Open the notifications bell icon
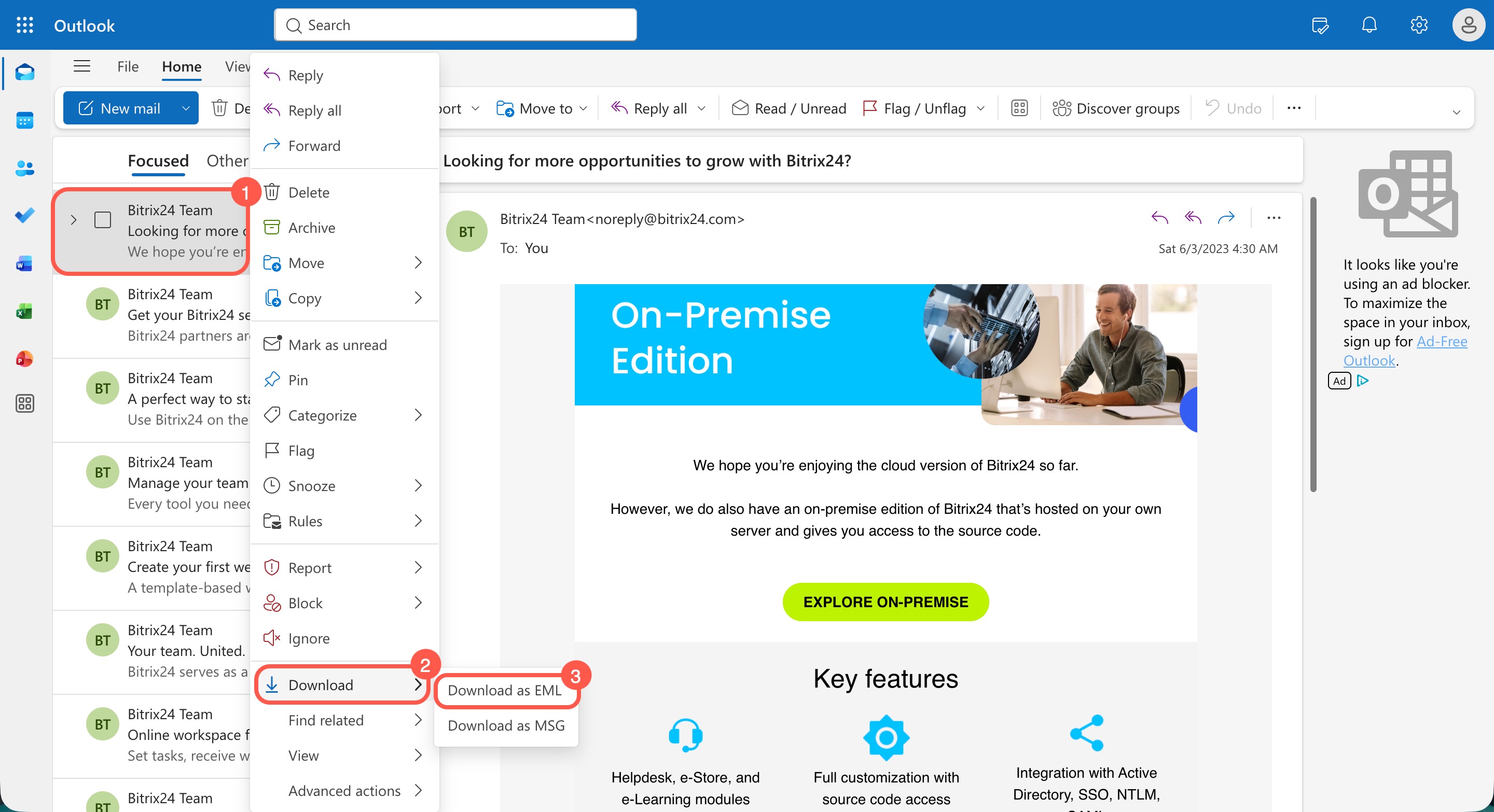Viewport: 1494px width, 812px height. pyautogui.click(x=1369, y=25)
